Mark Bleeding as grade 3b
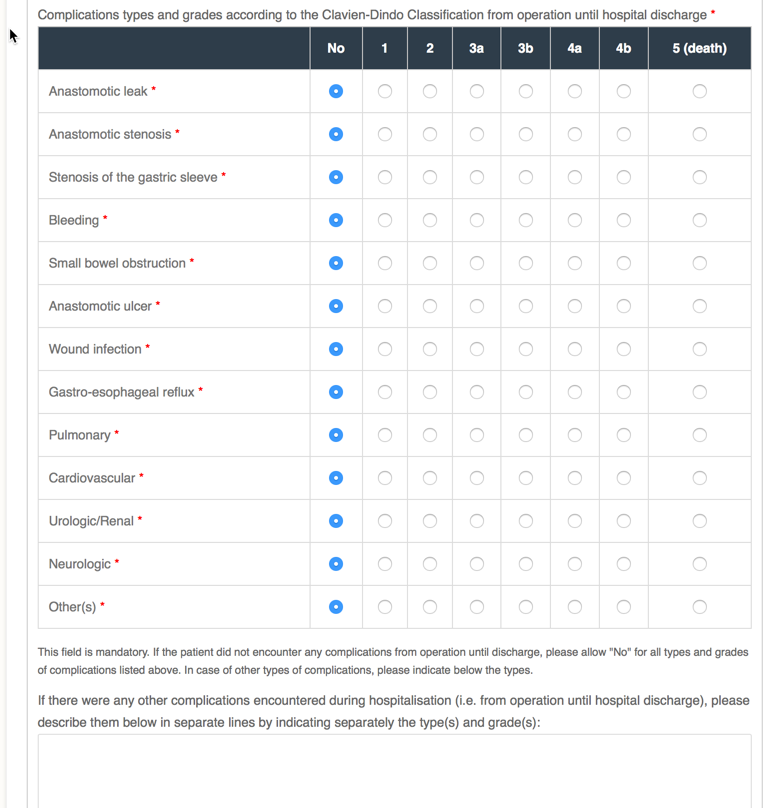 coord(526,220)
